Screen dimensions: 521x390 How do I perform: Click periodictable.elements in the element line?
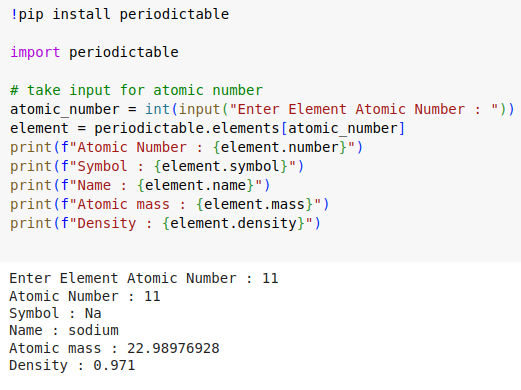point(187,128)
